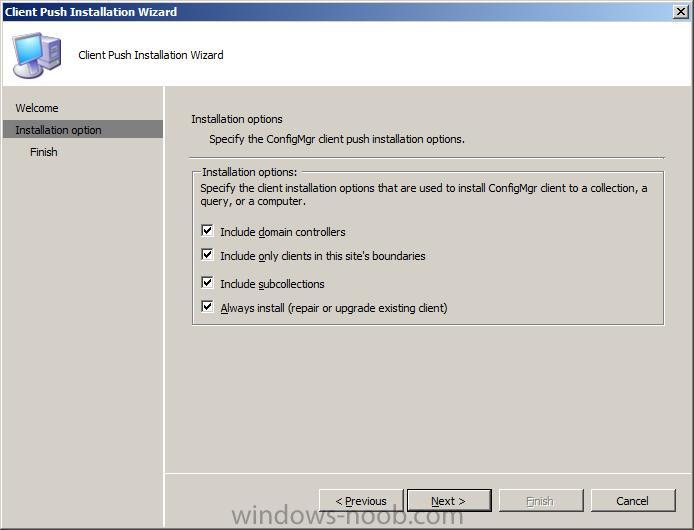Select the Installation option step in sidebar
694x530 pixels.
click(83, 130)
